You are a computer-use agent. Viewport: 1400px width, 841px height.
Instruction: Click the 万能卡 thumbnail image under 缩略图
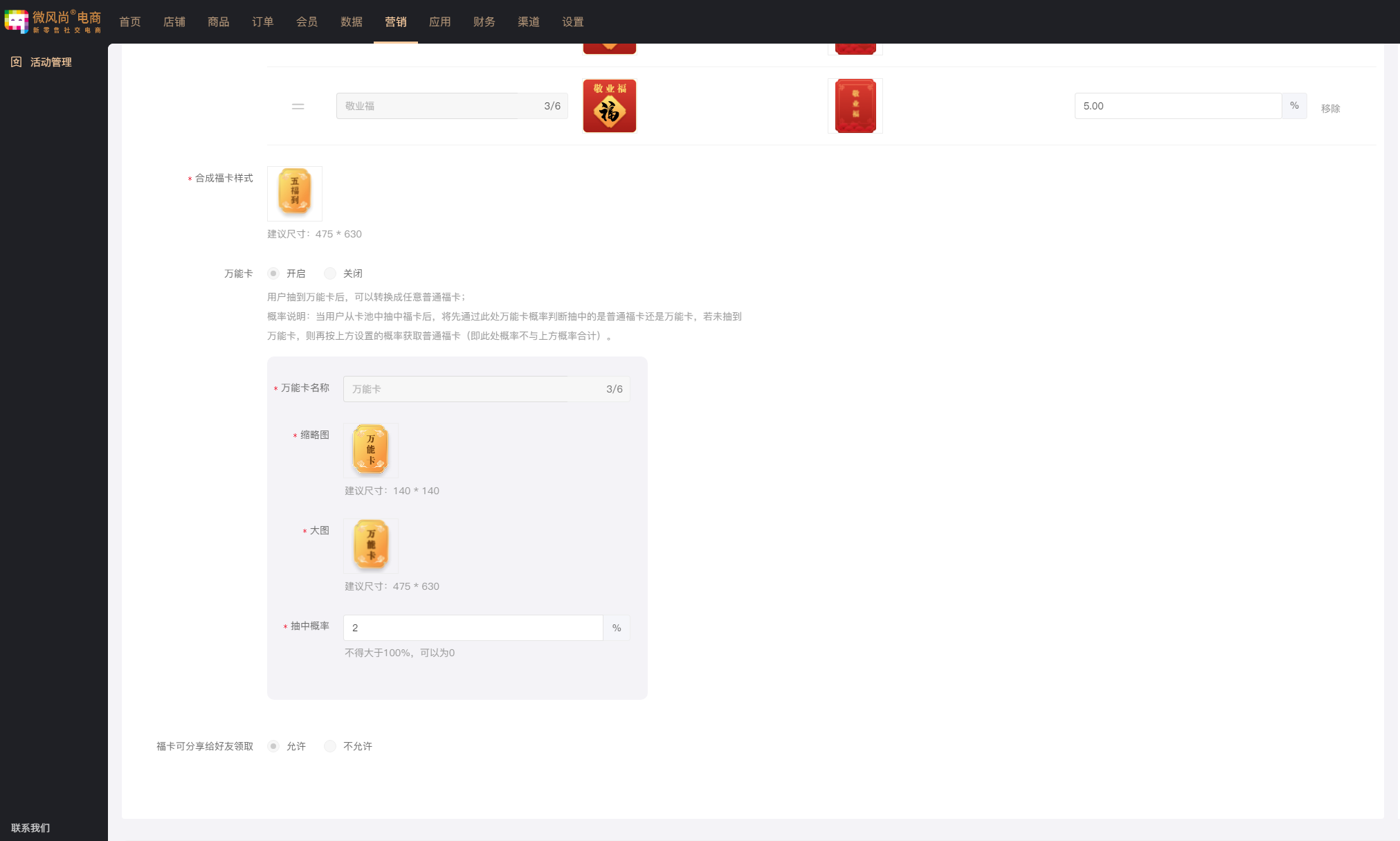371,450
